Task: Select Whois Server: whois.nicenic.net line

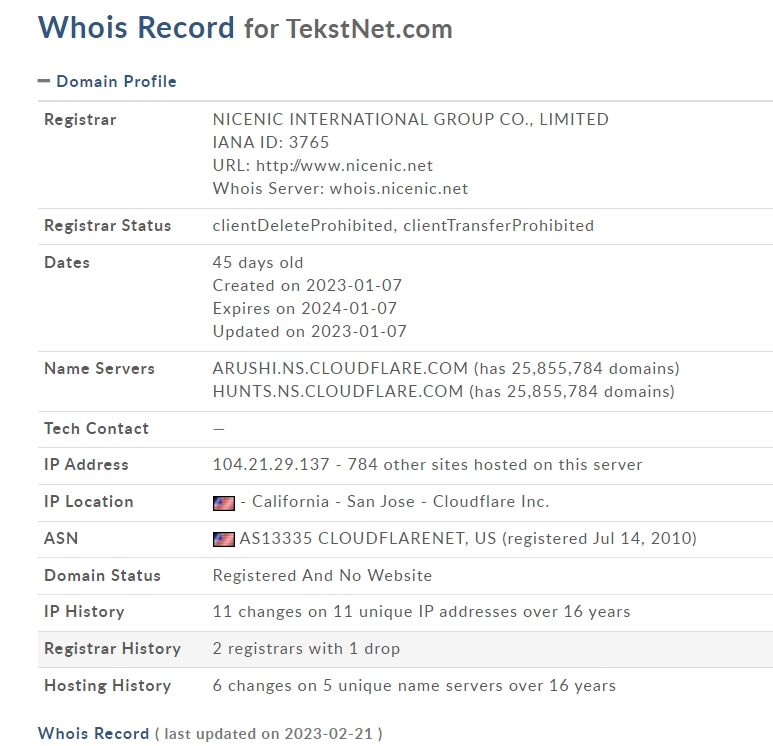Action: point(340,189)
